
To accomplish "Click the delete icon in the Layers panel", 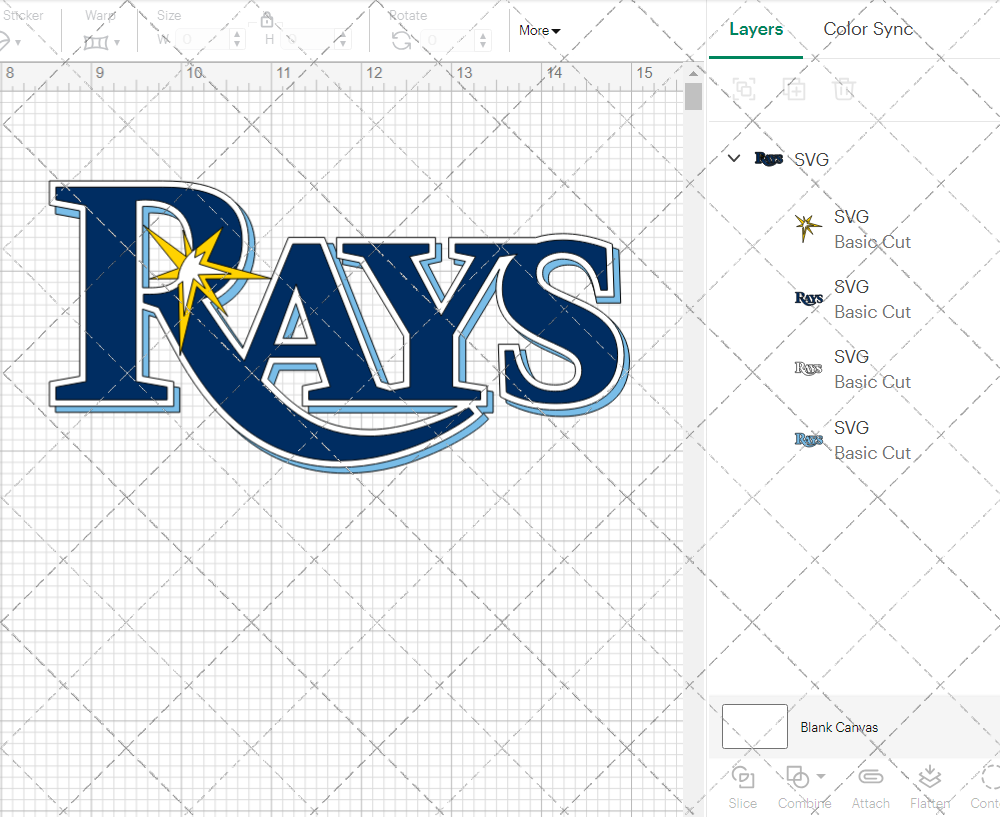I will [845, 89].
